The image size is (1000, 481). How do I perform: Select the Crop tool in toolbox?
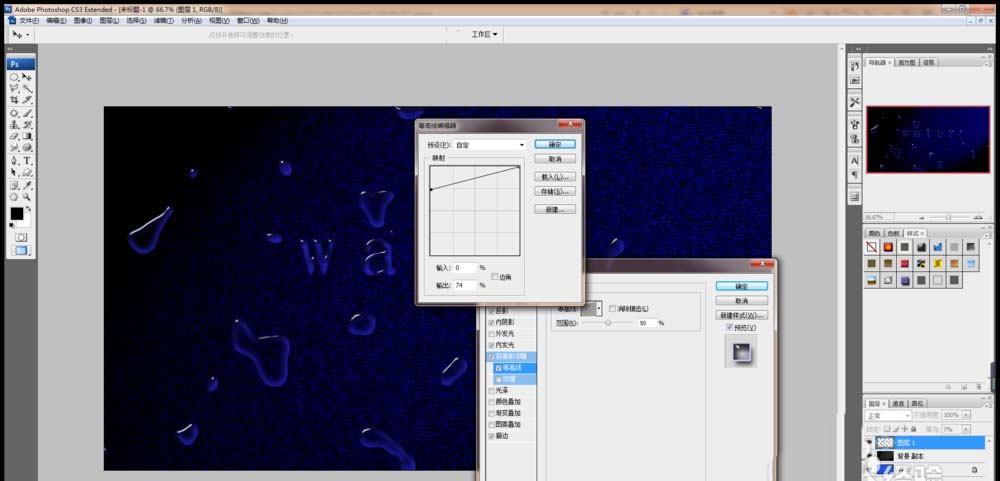[14, 100]
